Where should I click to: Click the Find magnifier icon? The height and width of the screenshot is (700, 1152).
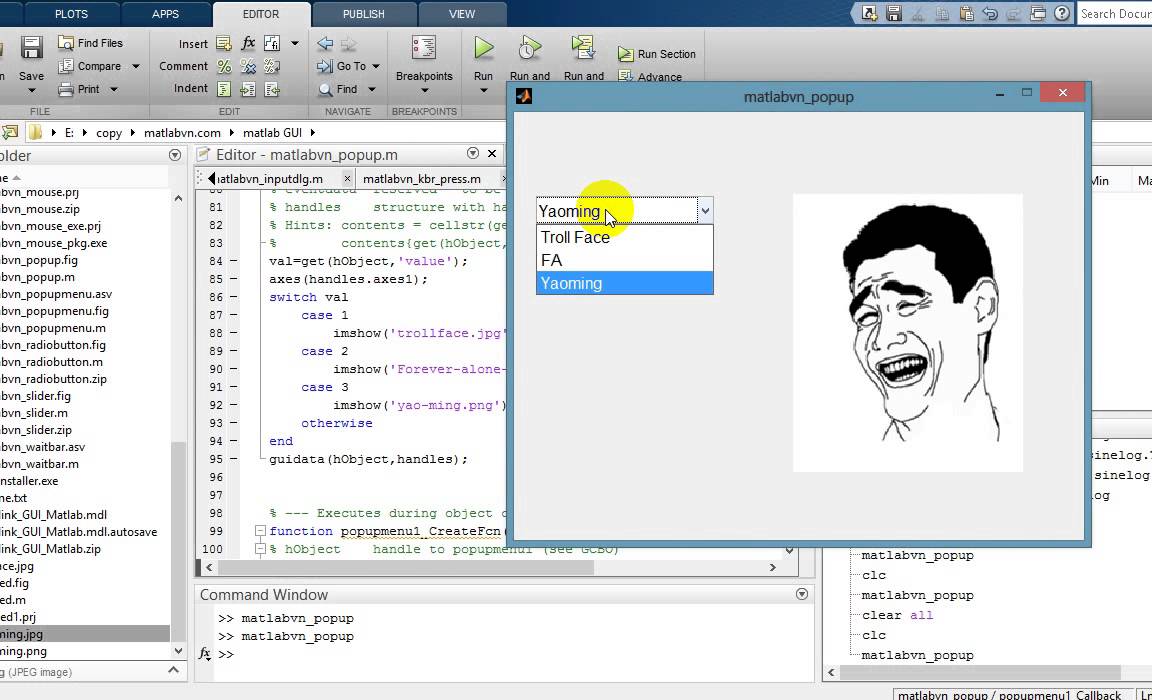(x=325, y=90)
